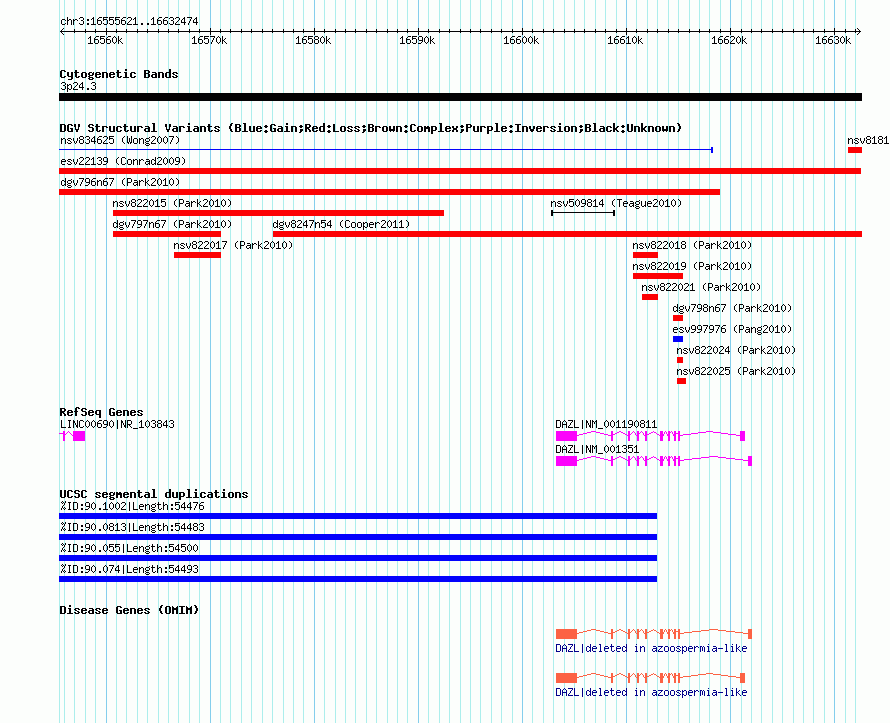Select the red nsv822021 loss bar
This screenshot has width=890, height=723.
tap(650, 297)
